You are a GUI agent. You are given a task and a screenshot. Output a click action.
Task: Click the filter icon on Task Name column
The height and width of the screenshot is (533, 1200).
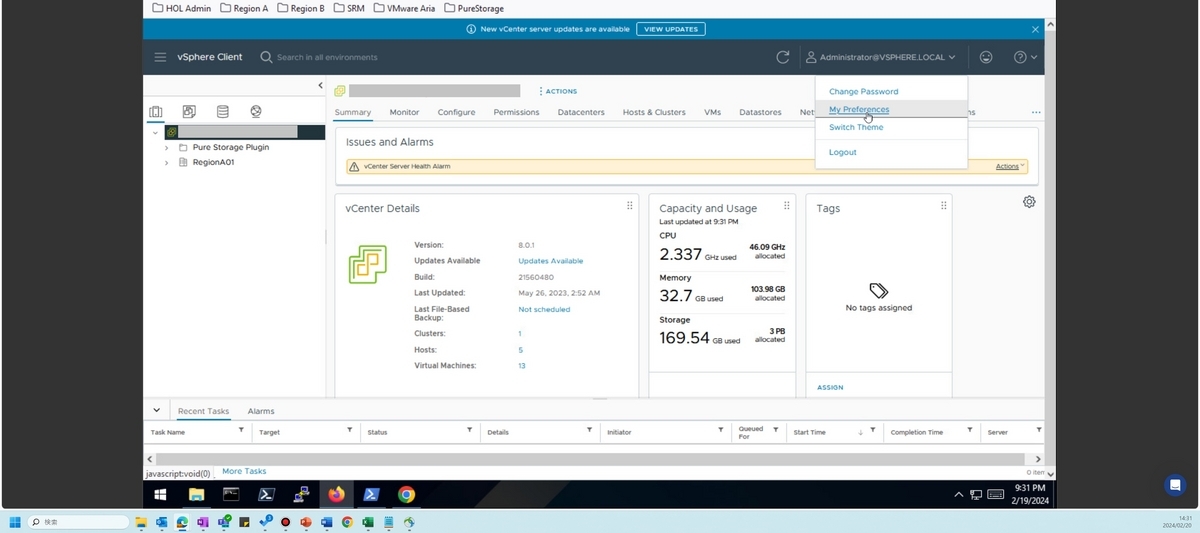click(x=241, y=430)
